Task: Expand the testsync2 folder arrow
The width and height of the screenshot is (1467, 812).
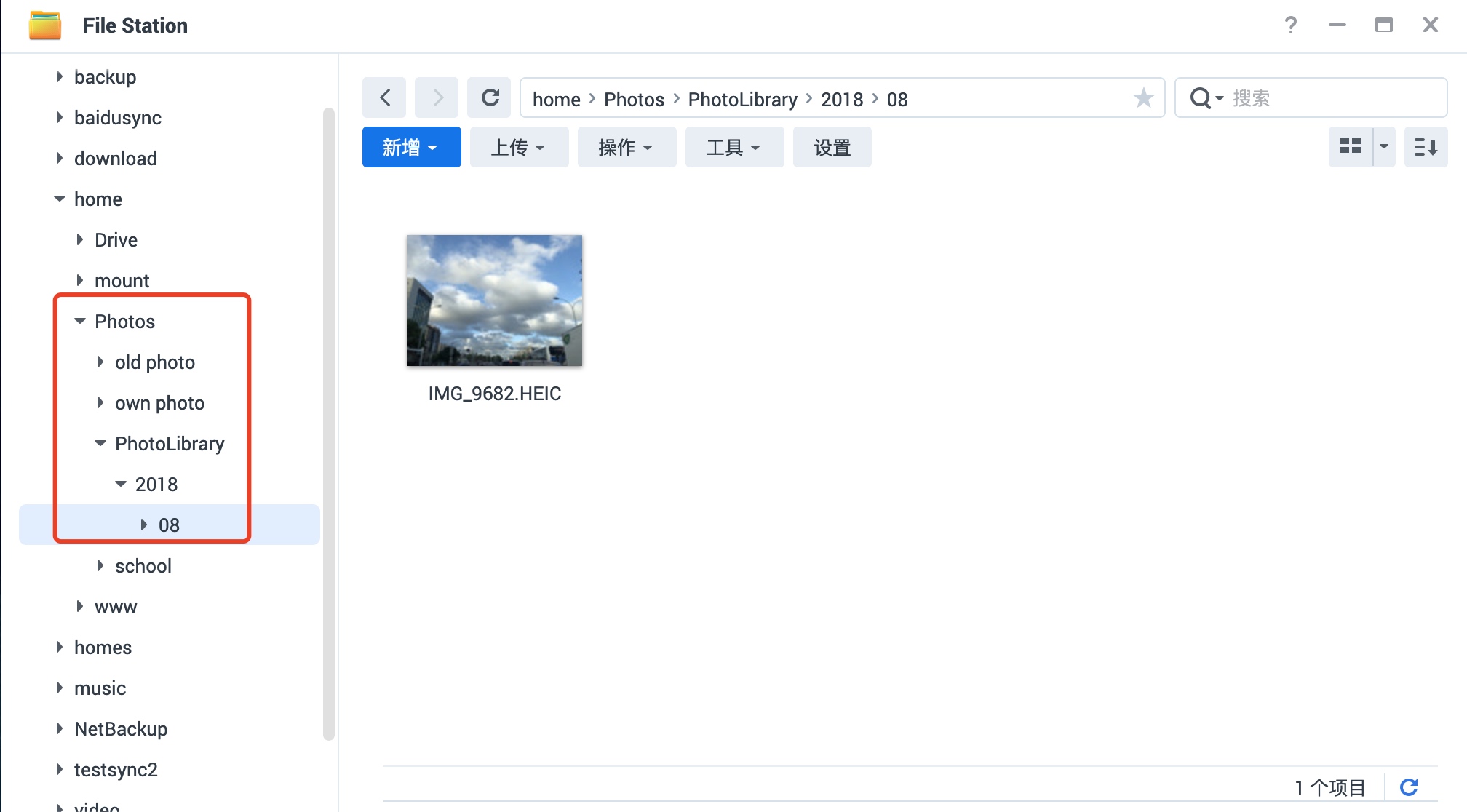Action: pos(60,769)
